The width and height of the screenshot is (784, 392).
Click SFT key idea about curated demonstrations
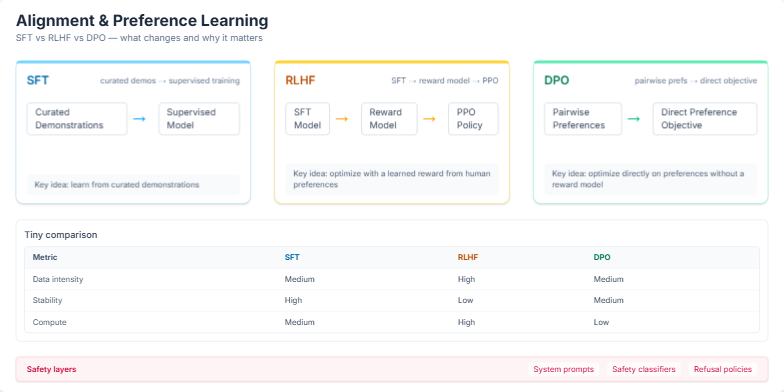(133, 184)
